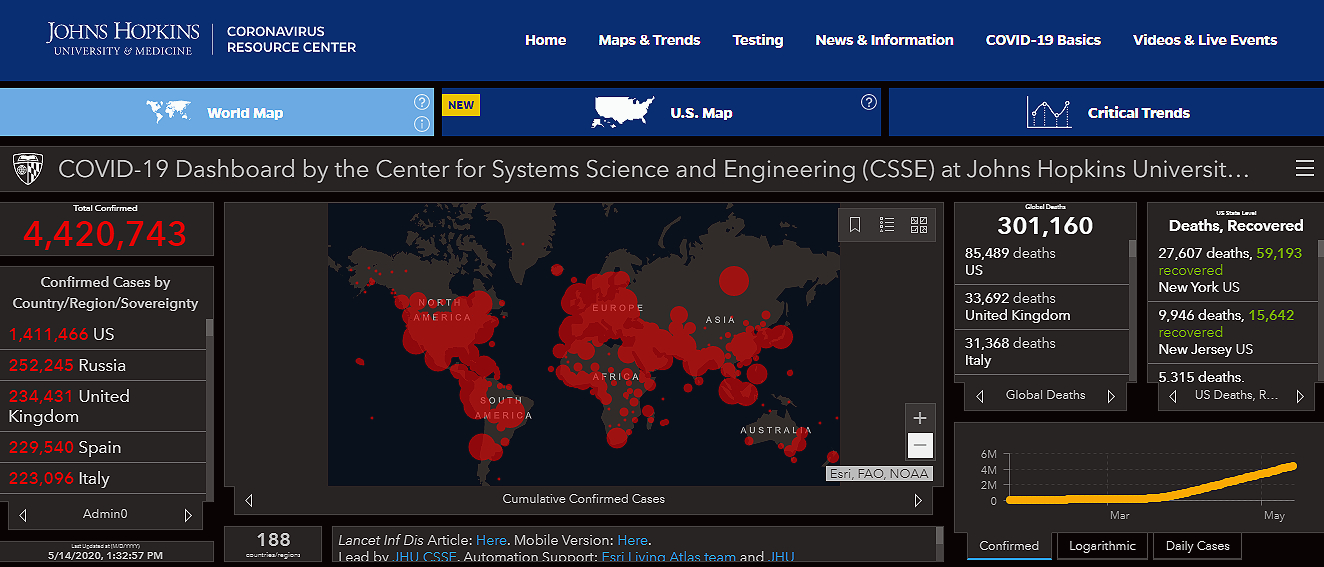This screenshot has width=1324, height=567.
Task: Open the Home menu item
Action: [545, 40]
